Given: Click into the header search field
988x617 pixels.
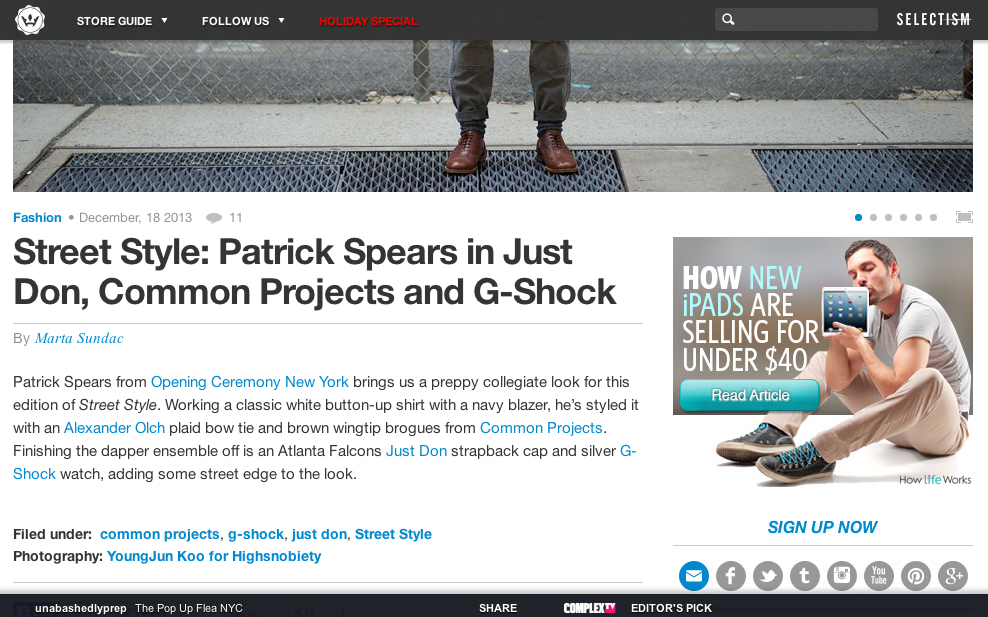Looking at the screenshot, I should tap(796, 20).
